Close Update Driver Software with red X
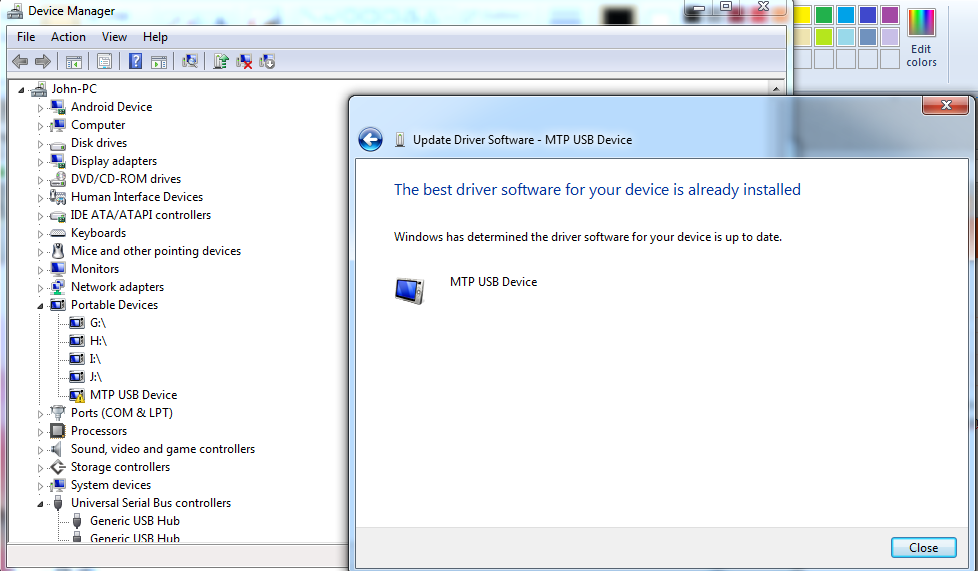 (x=946, y=105)
